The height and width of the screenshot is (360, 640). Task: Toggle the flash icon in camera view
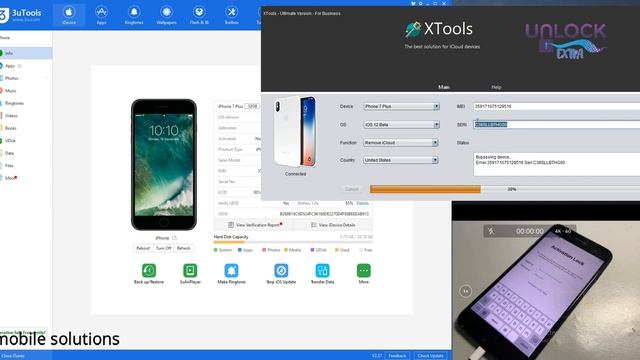coord(491,231)
